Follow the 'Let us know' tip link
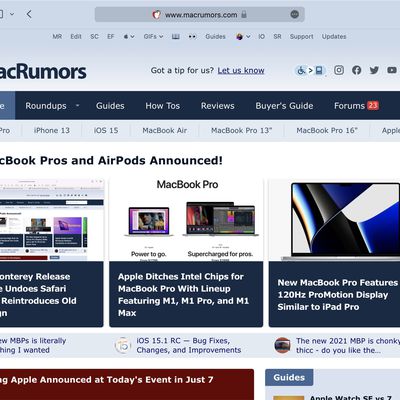Viewport: 400px width, 400px height. pyautogui.click(x=241, y=71)
